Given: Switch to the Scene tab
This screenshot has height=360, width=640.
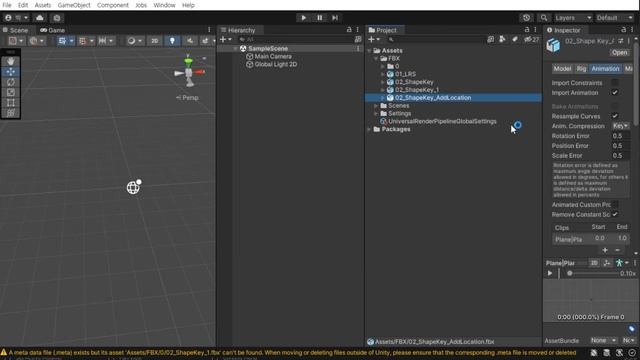Looking at the screenshot, I should point(16,30).
